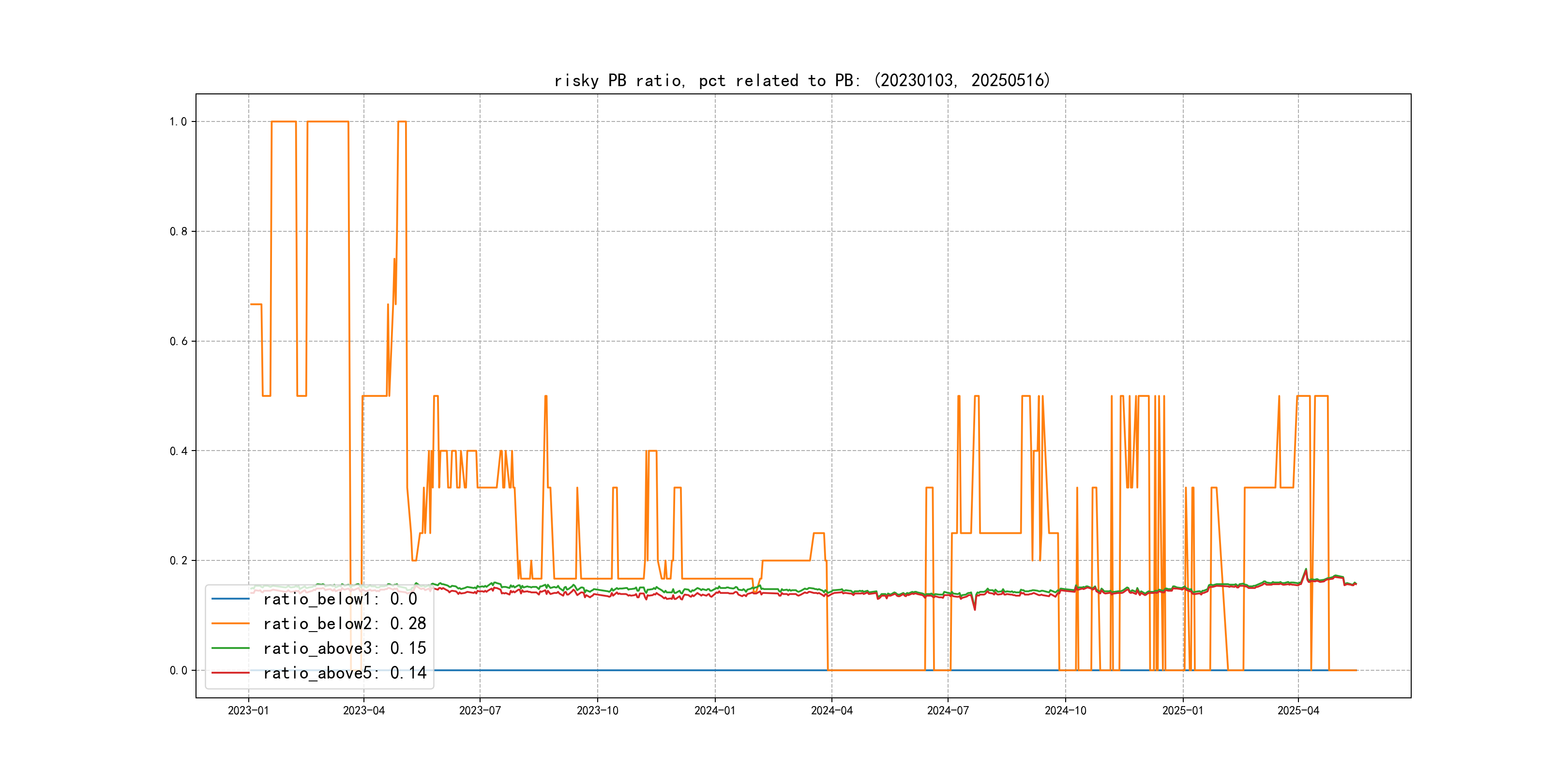
Task: Click the 2024-04 x-axis tick label
Action: click(831, 710)
